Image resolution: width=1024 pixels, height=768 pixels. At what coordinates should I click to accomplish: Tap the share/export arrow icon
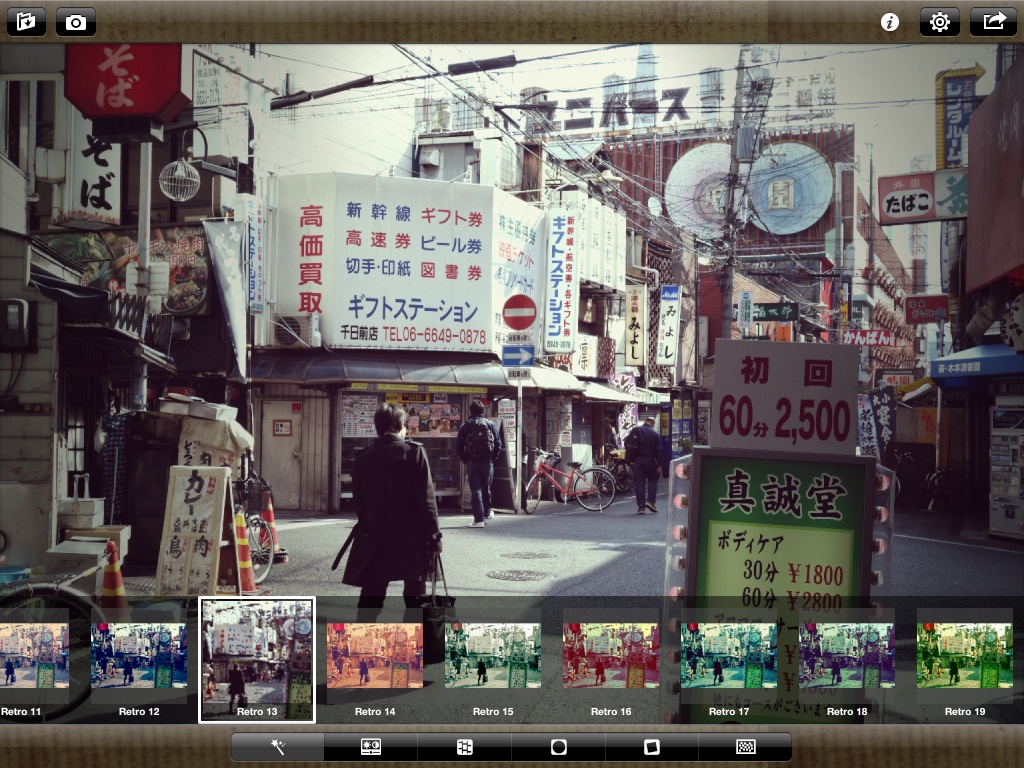coord(993,22)
